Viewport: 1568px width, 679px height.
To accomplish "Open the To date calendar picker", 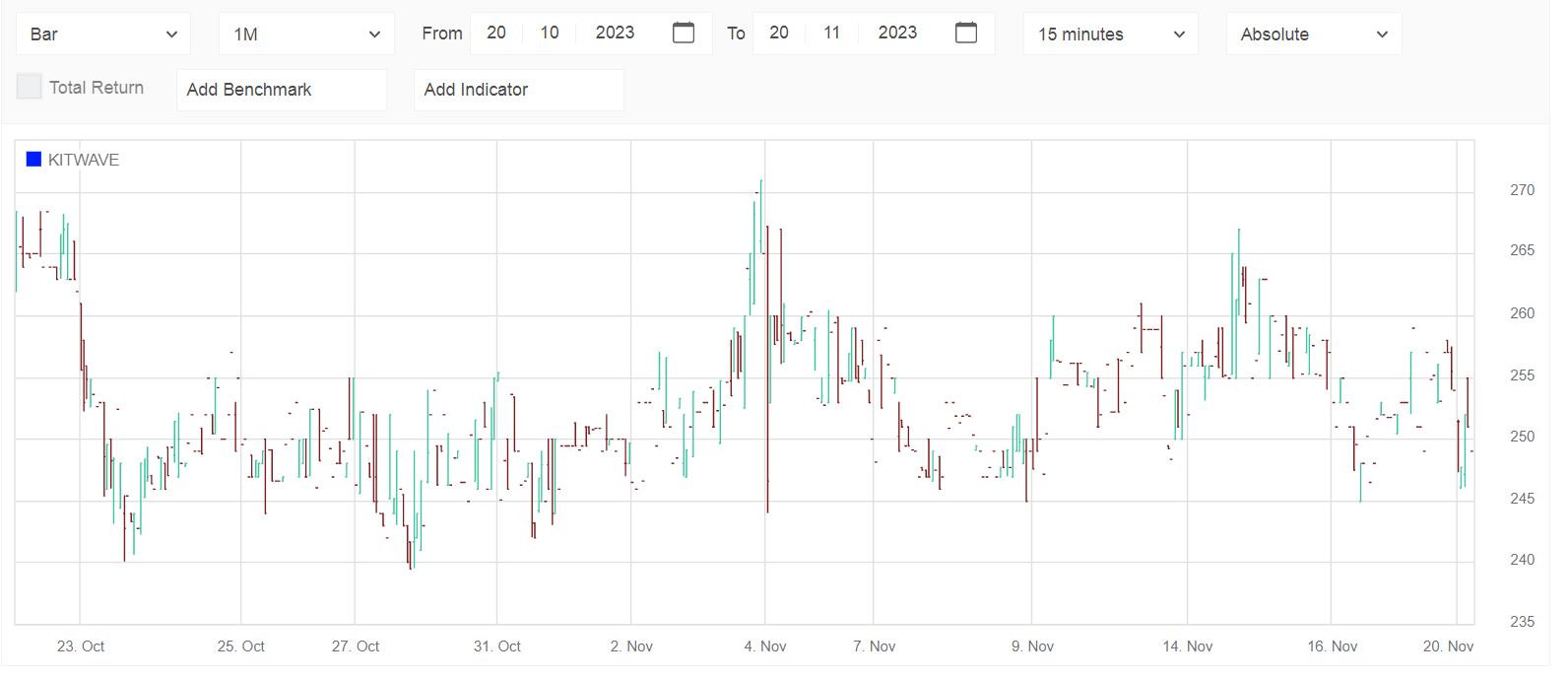I will (x=966, y=33).
